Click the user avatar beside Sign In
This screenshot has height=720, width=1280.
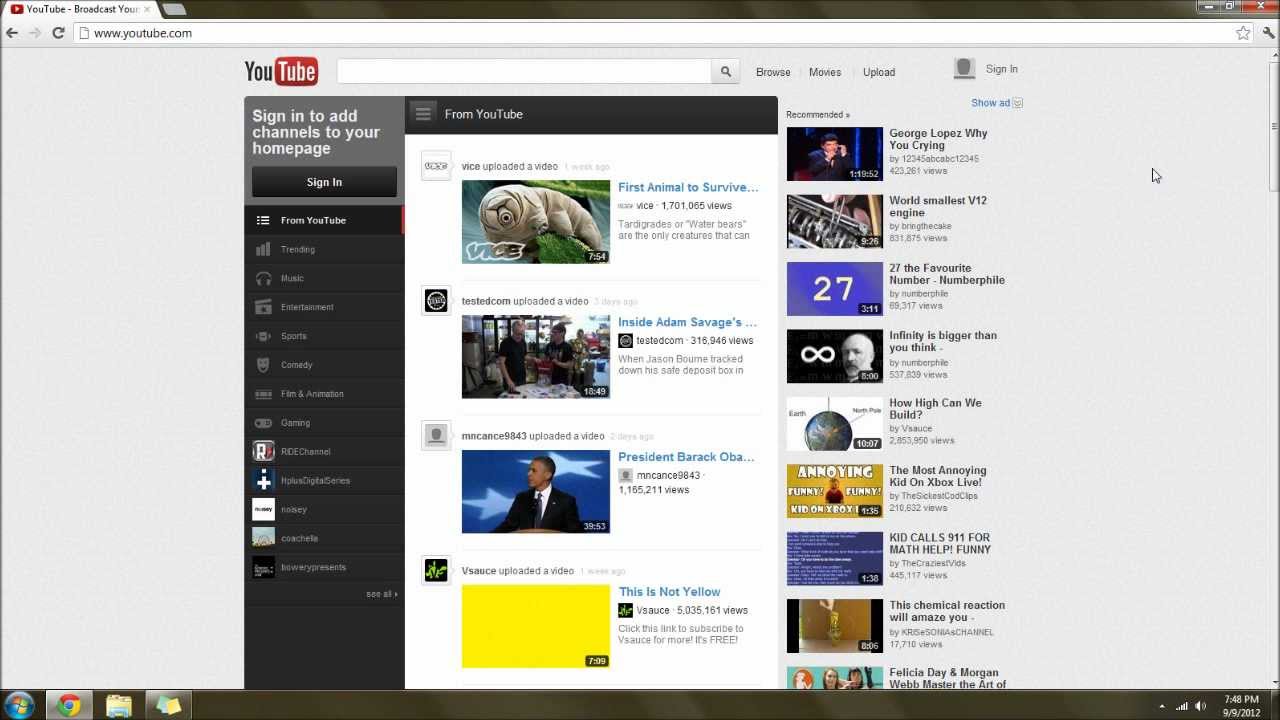tap(964, 68)
